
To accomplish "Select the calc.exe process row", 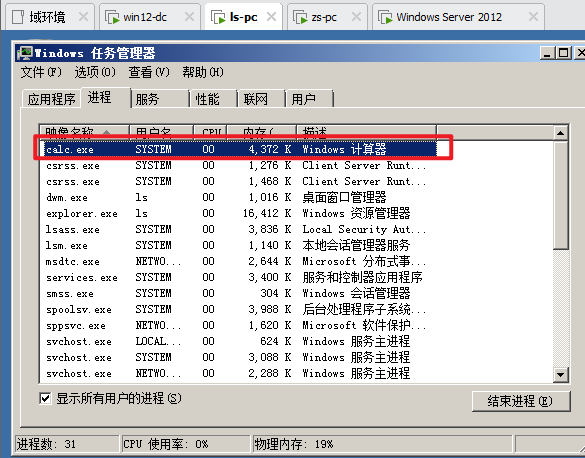I will click(240, 149).
